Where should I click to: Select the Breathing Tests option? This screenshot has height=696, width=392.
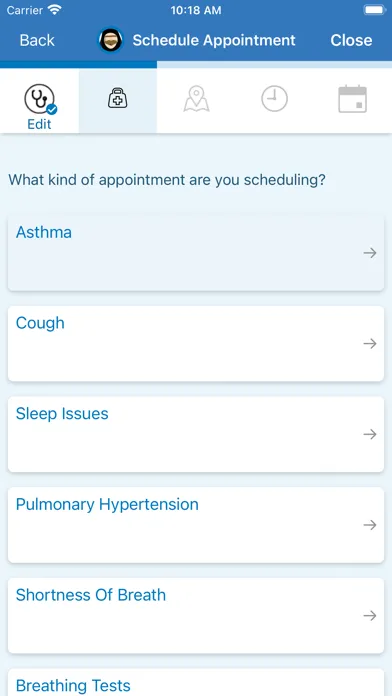[196, 682]
